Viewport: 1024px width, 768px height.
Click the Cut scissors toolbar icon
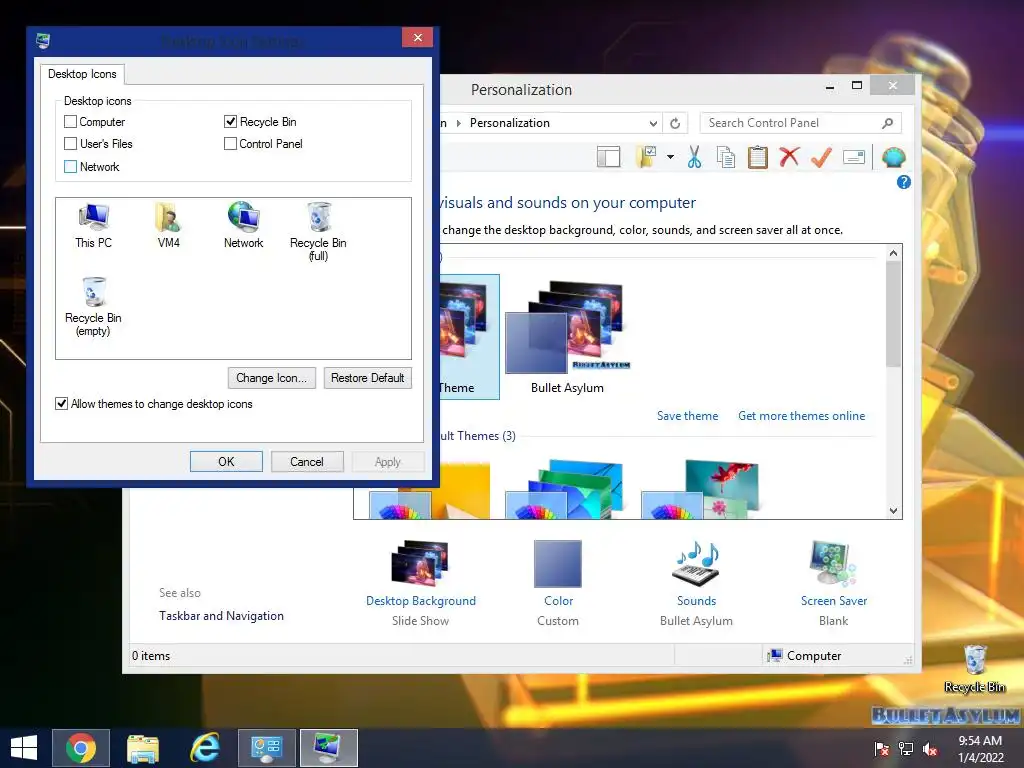pyautogui.click(x=694, y=157)
